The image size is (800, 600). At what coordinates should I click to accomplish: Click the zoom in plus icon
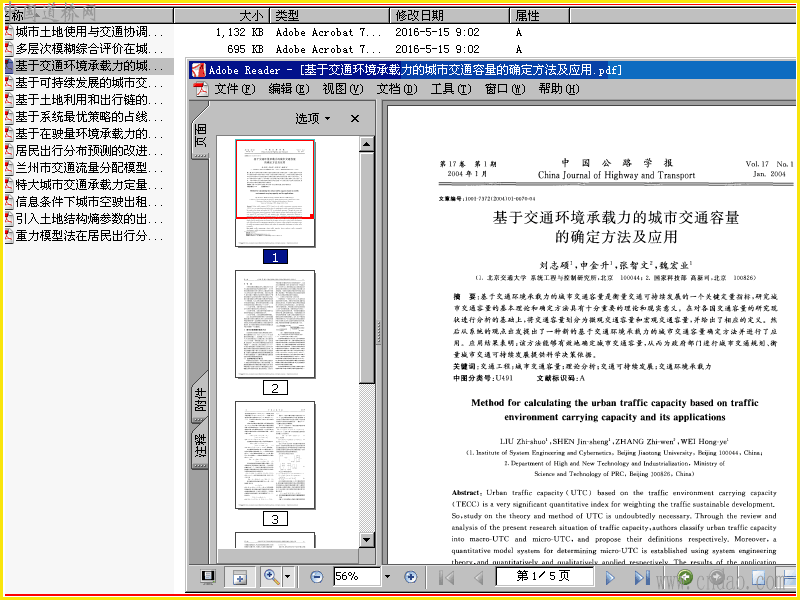410,577
